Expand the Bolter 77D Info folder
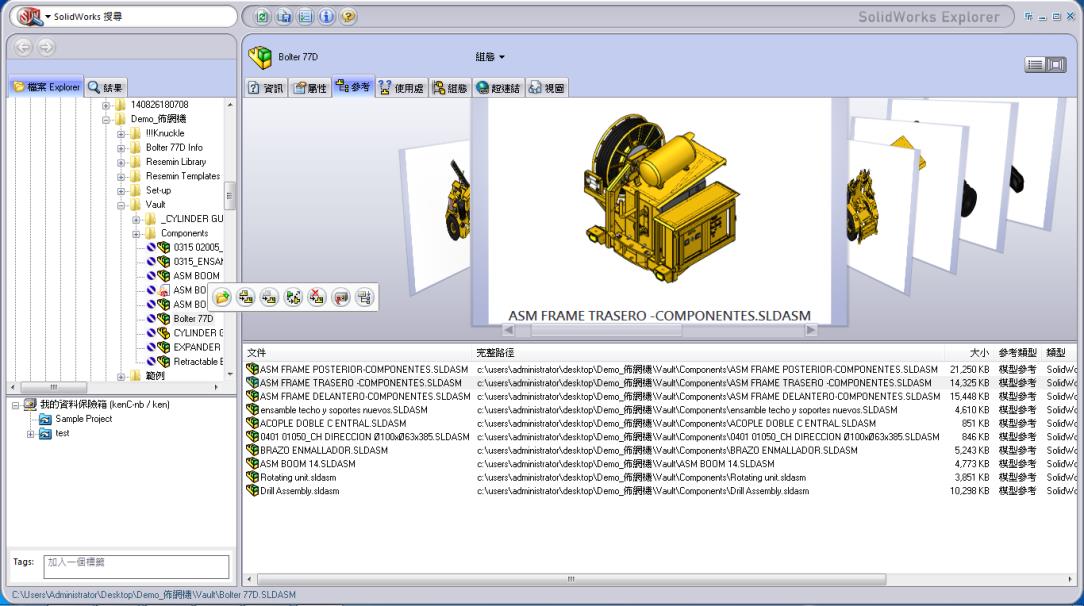1084x606 pixels. click(122, 147)
